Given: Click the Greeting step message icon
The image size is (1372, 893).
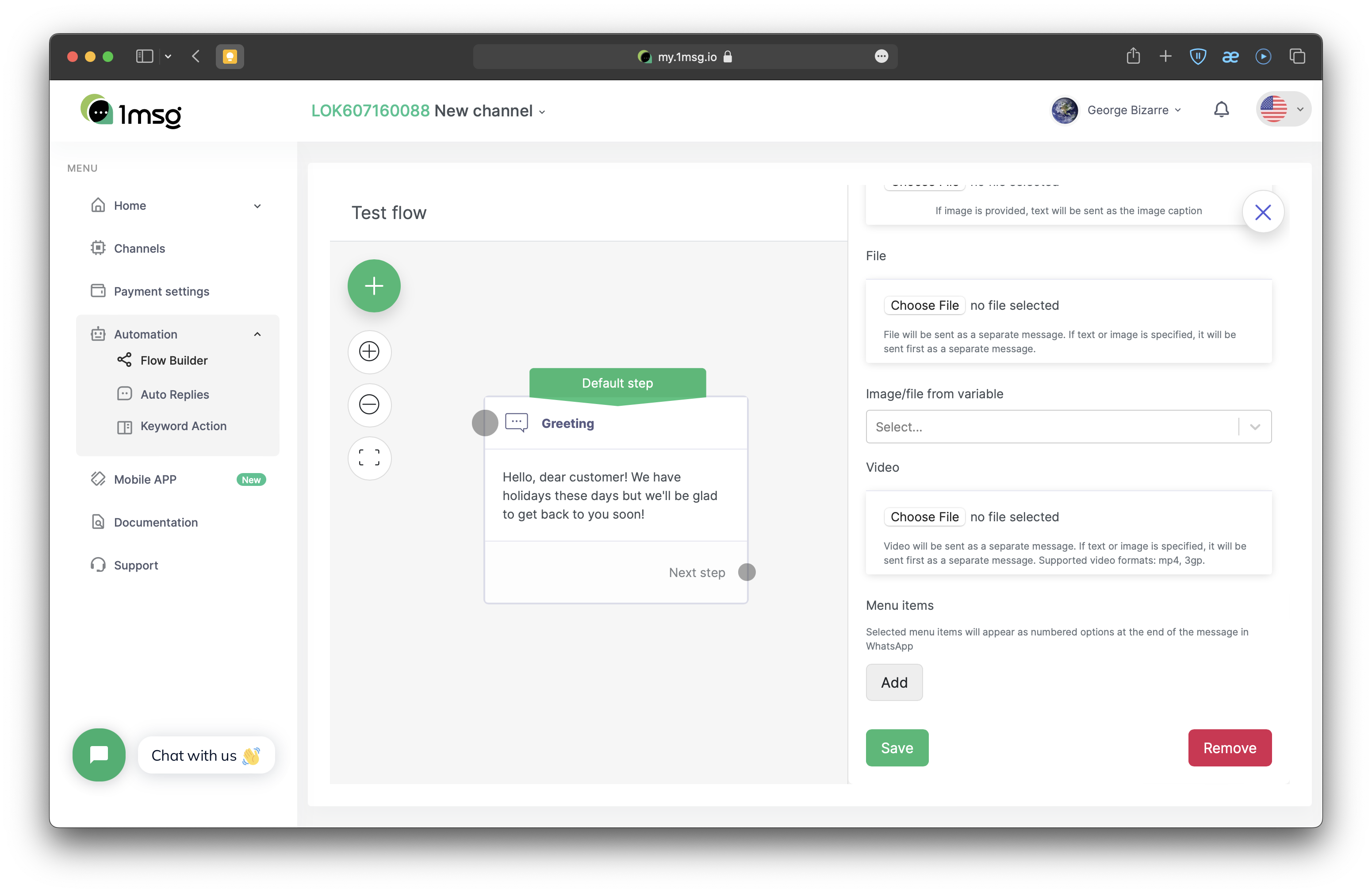Looking at the screenshot, I should (516, 423).
